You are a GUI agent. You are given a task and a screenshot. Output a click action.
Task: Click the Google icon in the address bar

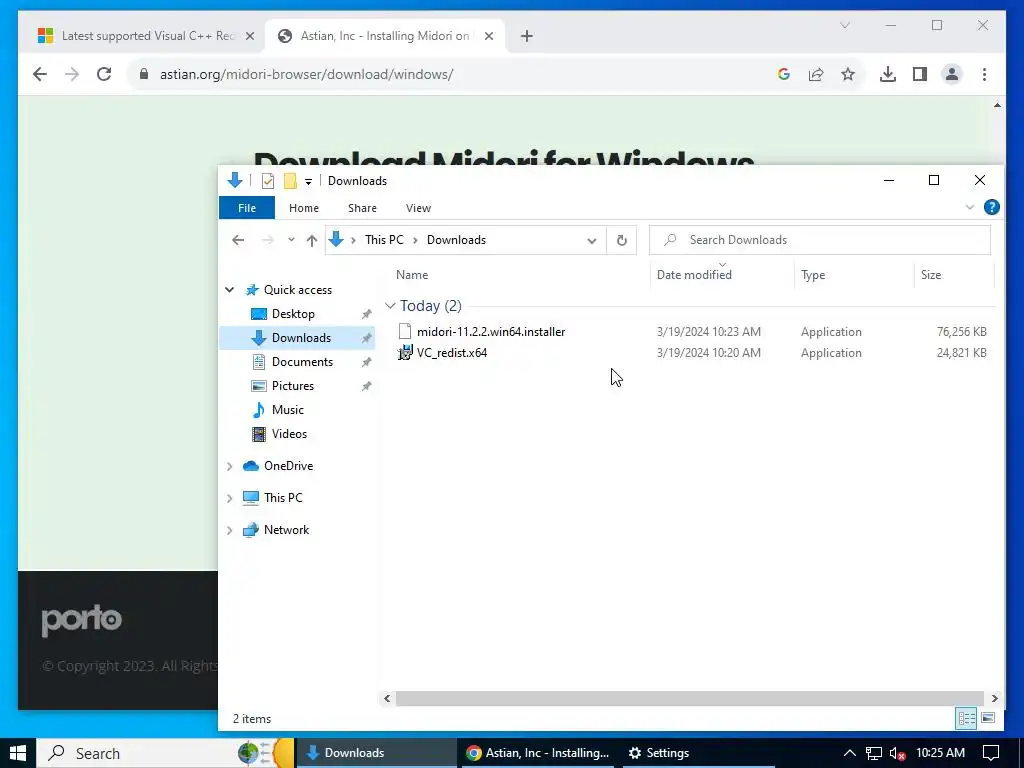(x=784, y=74)
